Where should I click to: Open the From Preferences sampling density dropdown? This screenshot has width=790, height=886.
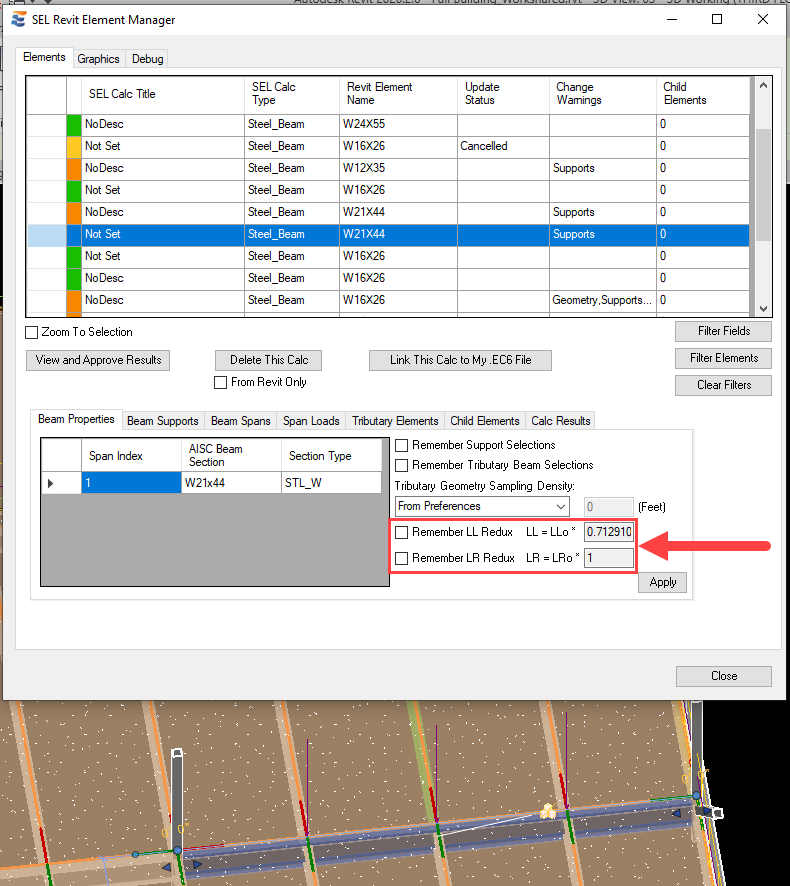[482, 506]
